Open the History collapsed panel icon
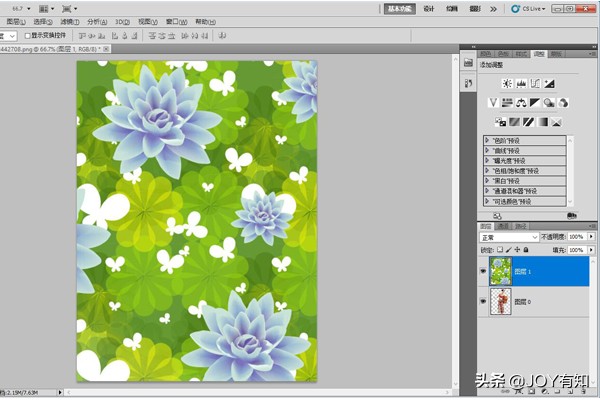This screenshot has width=600, height=400. coord(468,83)
